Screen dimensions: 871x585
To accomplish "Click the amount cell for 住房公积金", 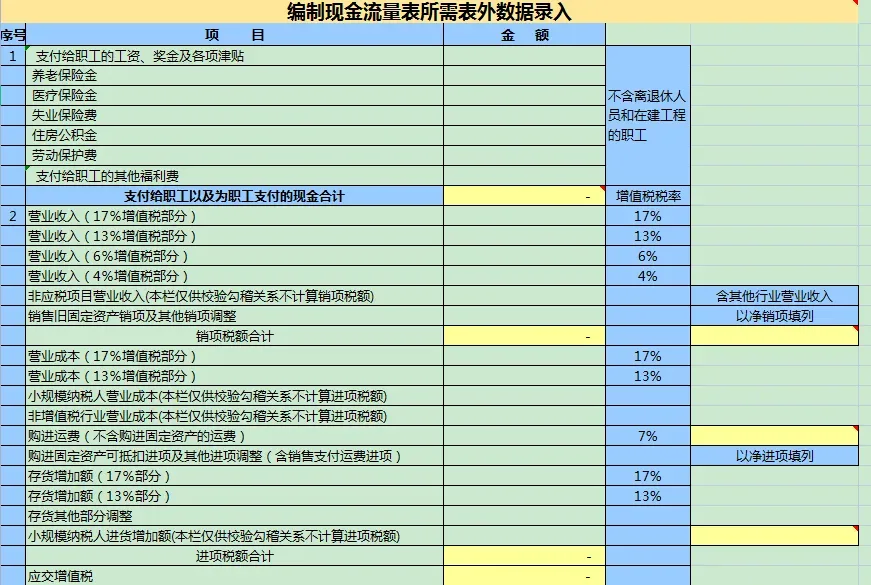I will [524, 136].
